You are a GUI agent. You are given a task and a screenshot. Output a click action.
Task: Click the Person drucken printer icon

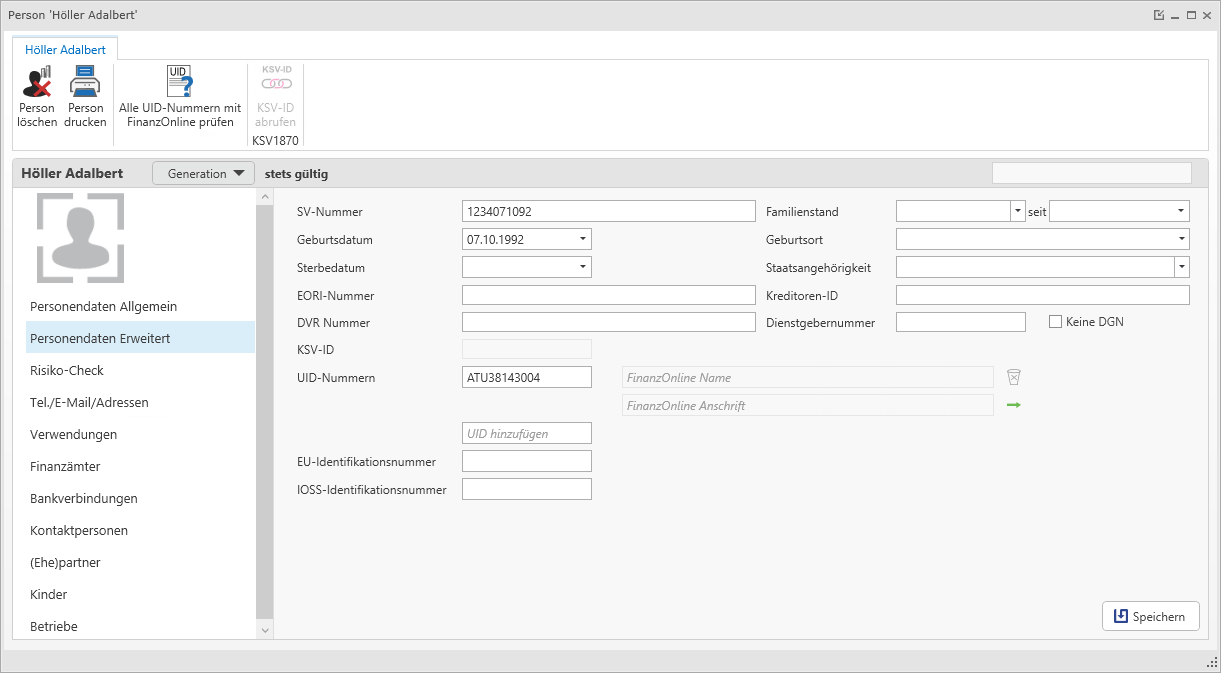click(85, 82)
